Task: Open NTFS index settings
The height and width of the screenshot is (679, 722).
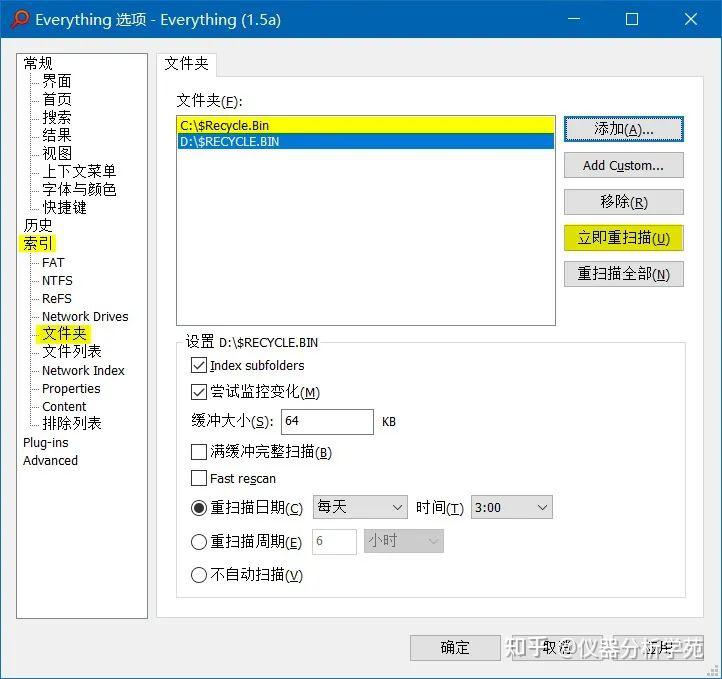Action: click(57, 280)
